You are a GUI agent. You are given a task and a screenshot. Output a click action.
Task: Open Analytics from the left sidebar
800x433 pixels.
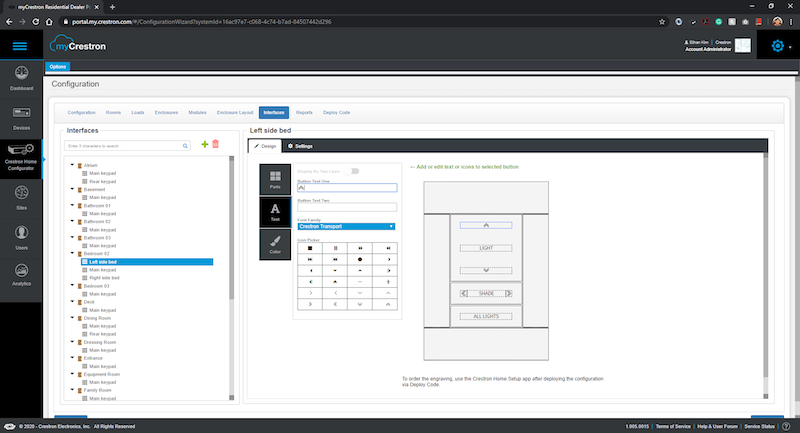coord(21,275)
